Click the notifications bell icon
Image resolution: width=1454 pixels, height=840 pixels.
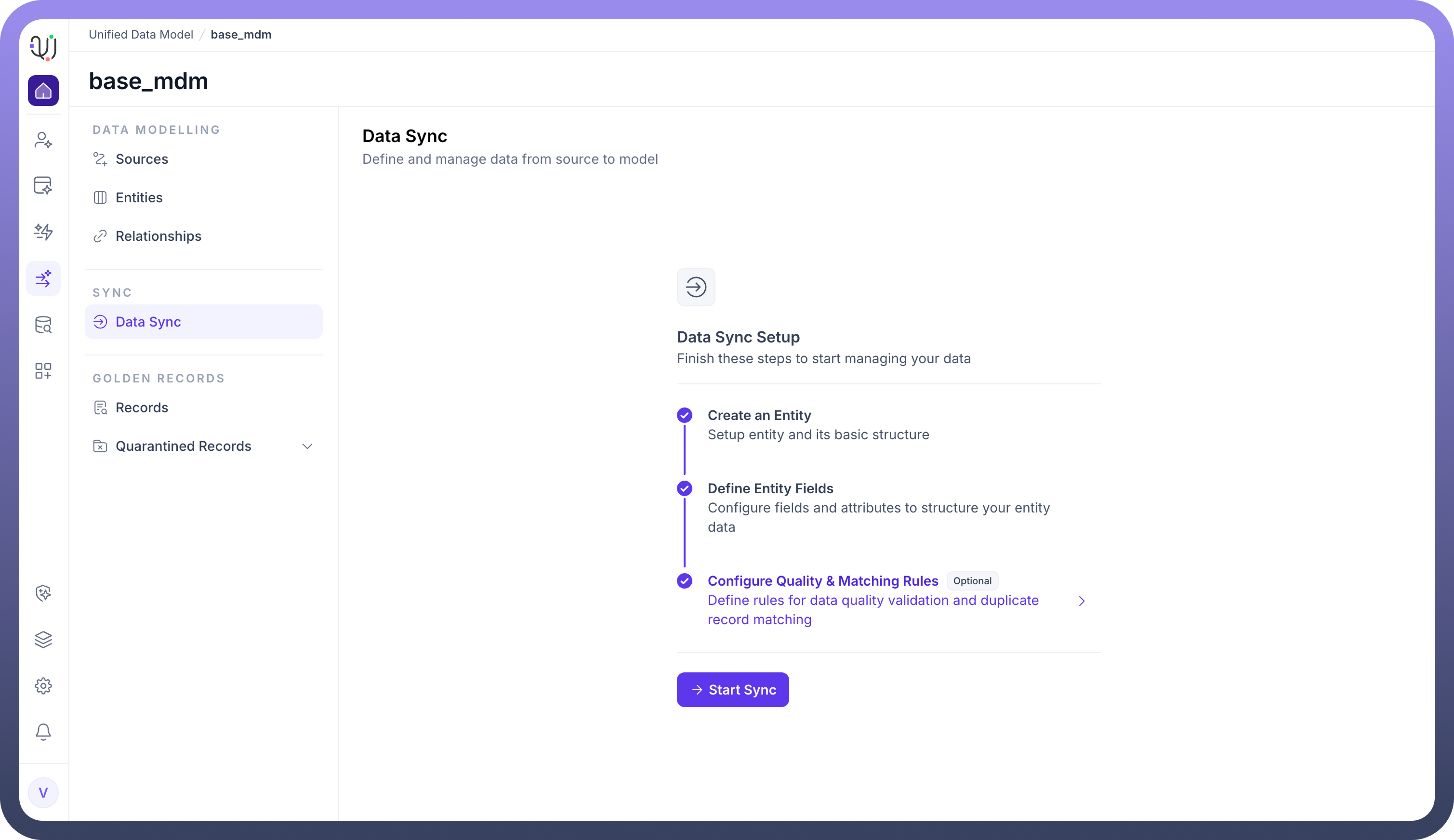click(43, 732)
